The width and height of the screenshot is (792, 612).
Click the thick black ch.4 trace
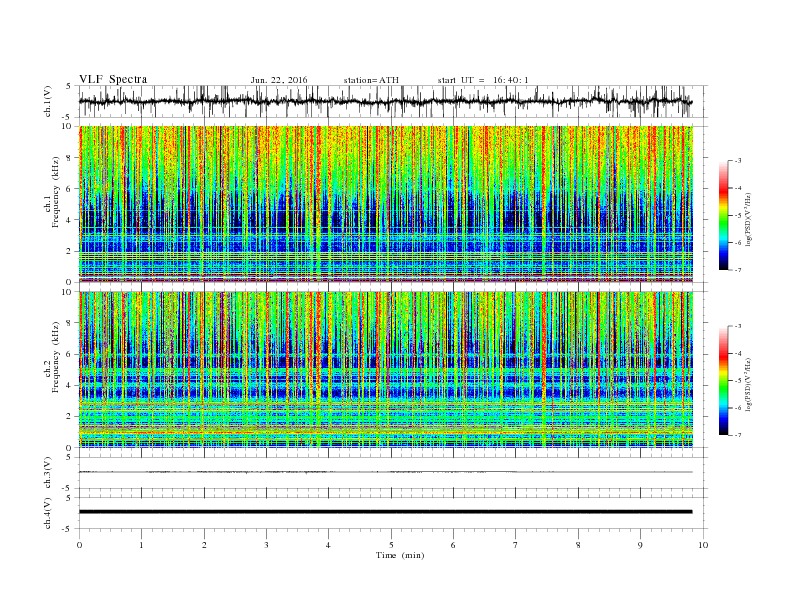(x=385, y=512)
